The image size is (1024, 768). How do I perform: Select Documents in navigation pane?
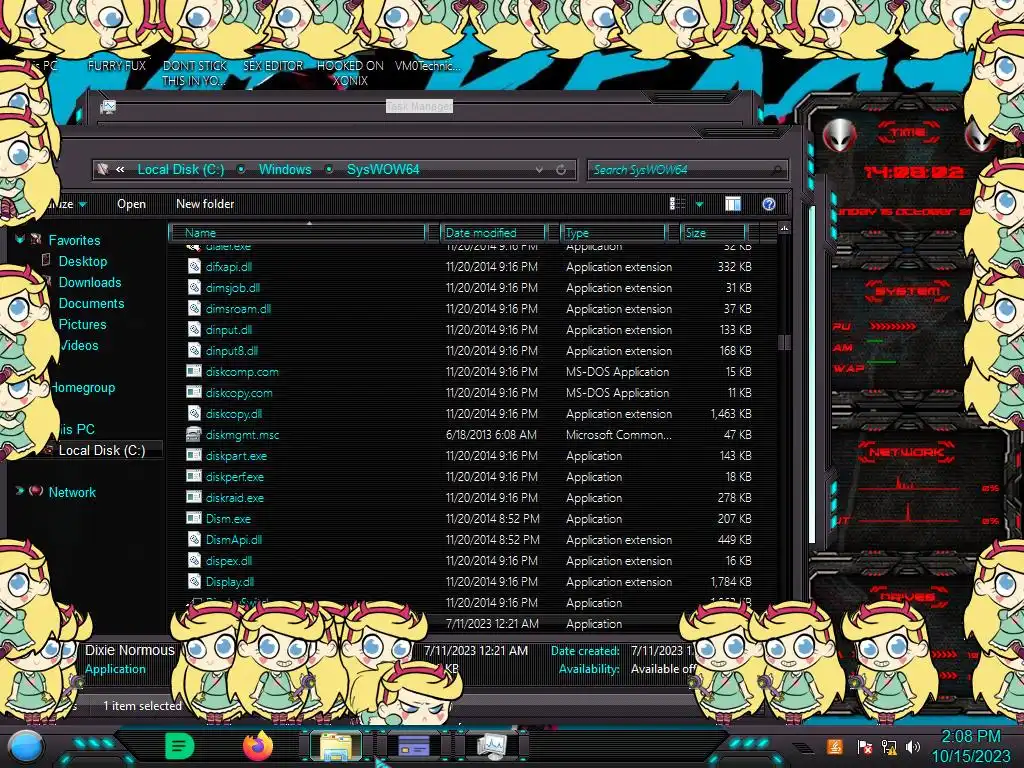tap(91, 303)
